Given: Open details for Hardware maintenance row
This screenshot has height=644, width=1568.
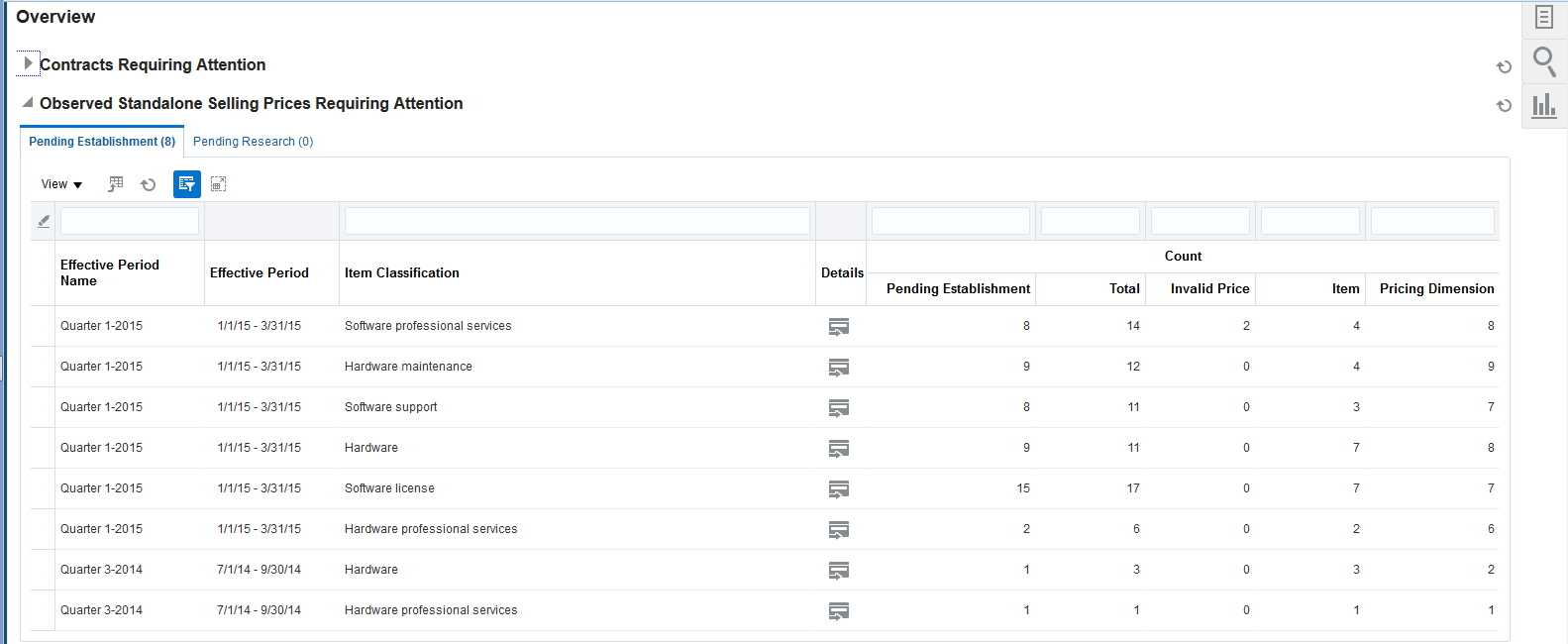Looking at the screenshot, I should pos(839,368).
